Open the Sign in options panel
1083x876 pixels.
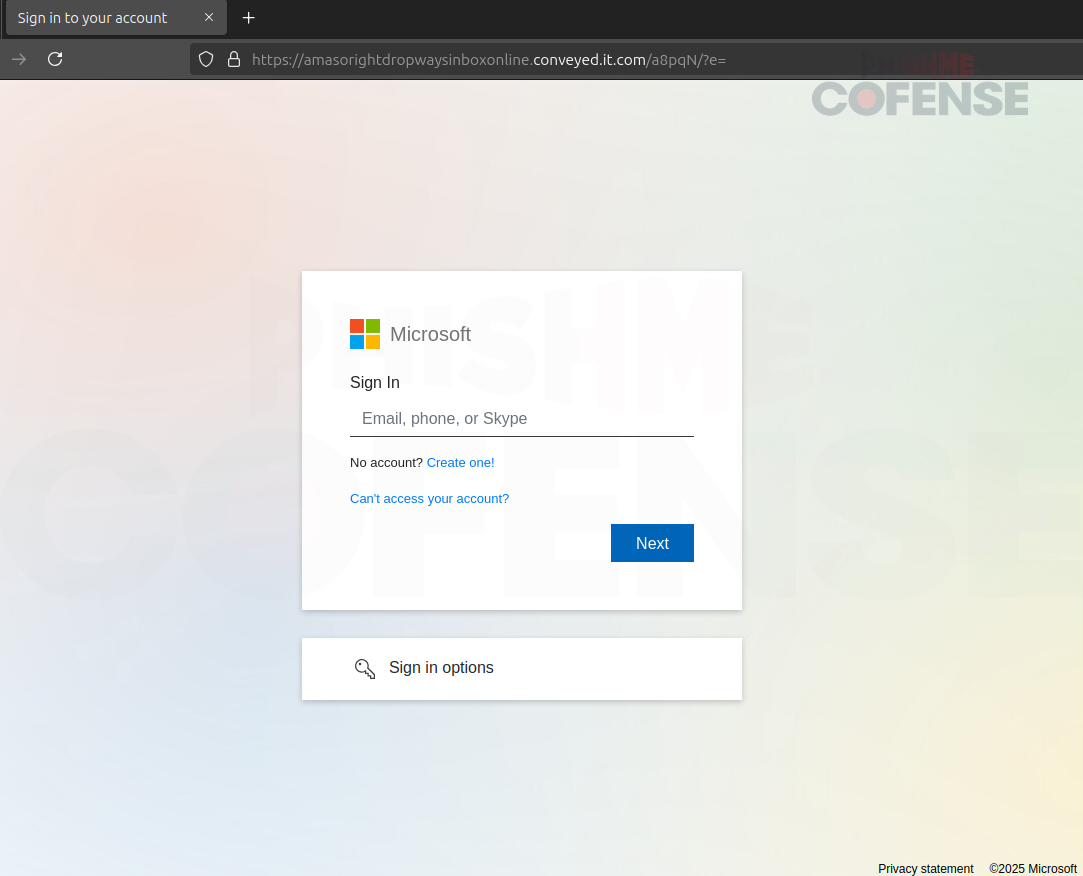pyautogui.click(x=521, y=668)
